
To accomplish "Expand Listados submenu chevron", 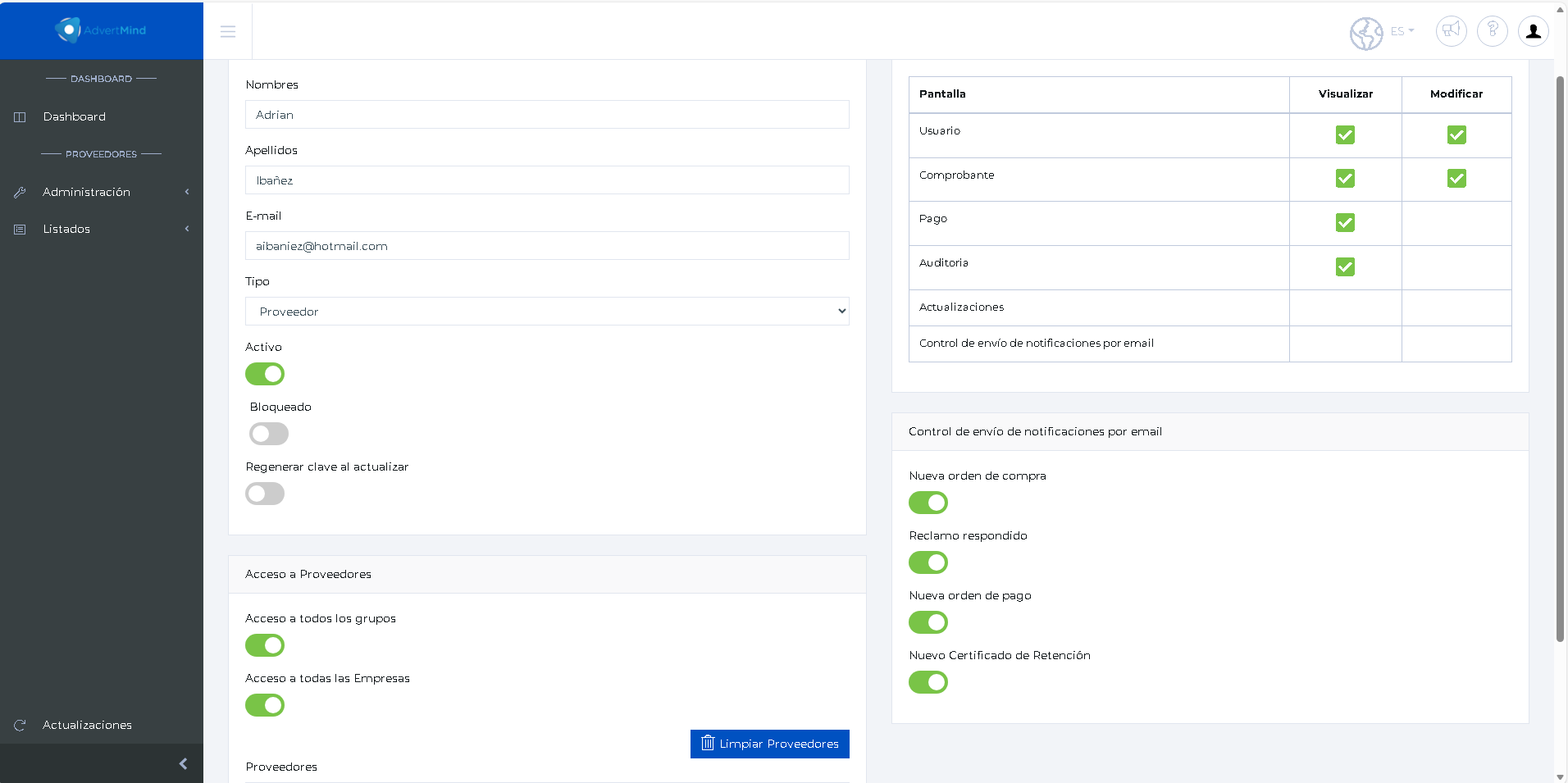I will tap(187, 229).
